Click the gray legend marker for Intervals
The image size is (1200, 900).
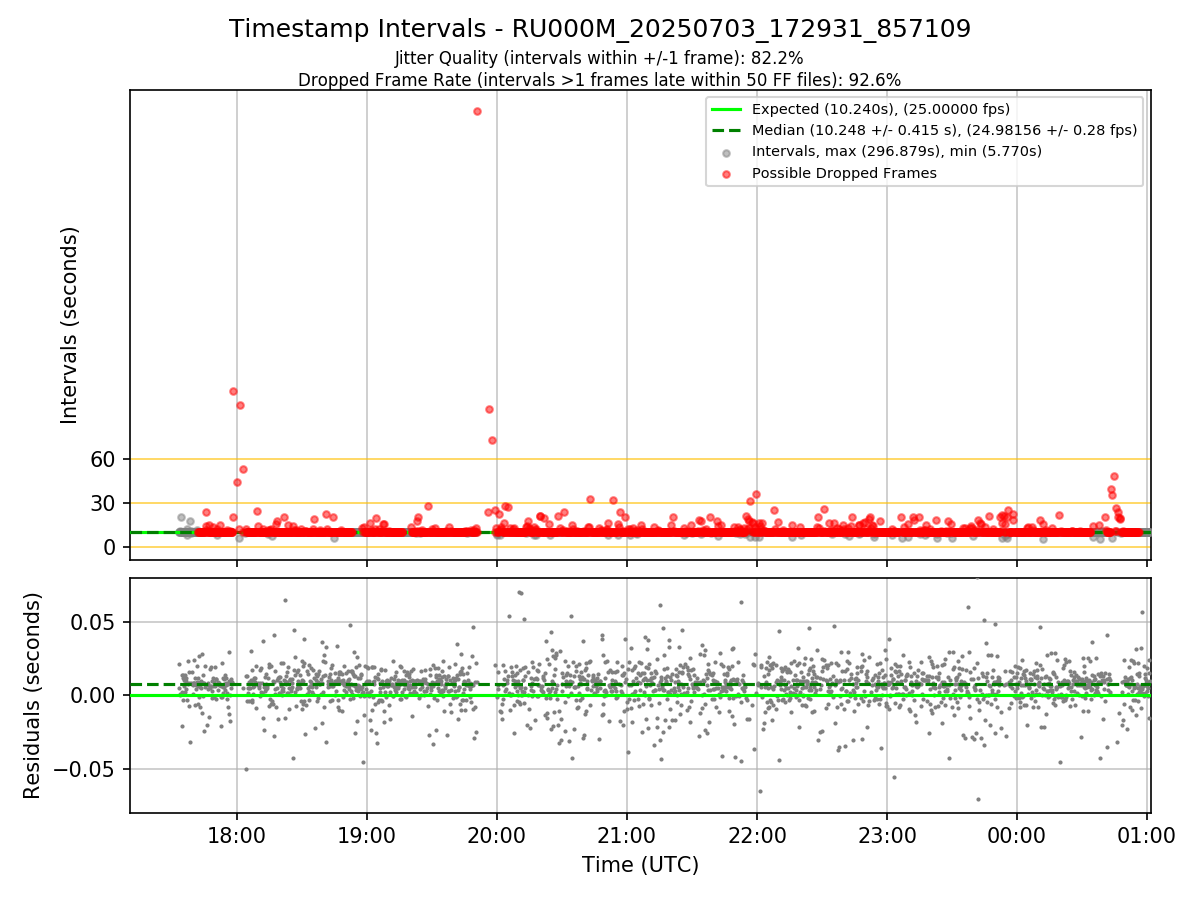click(x=727, y=153)
